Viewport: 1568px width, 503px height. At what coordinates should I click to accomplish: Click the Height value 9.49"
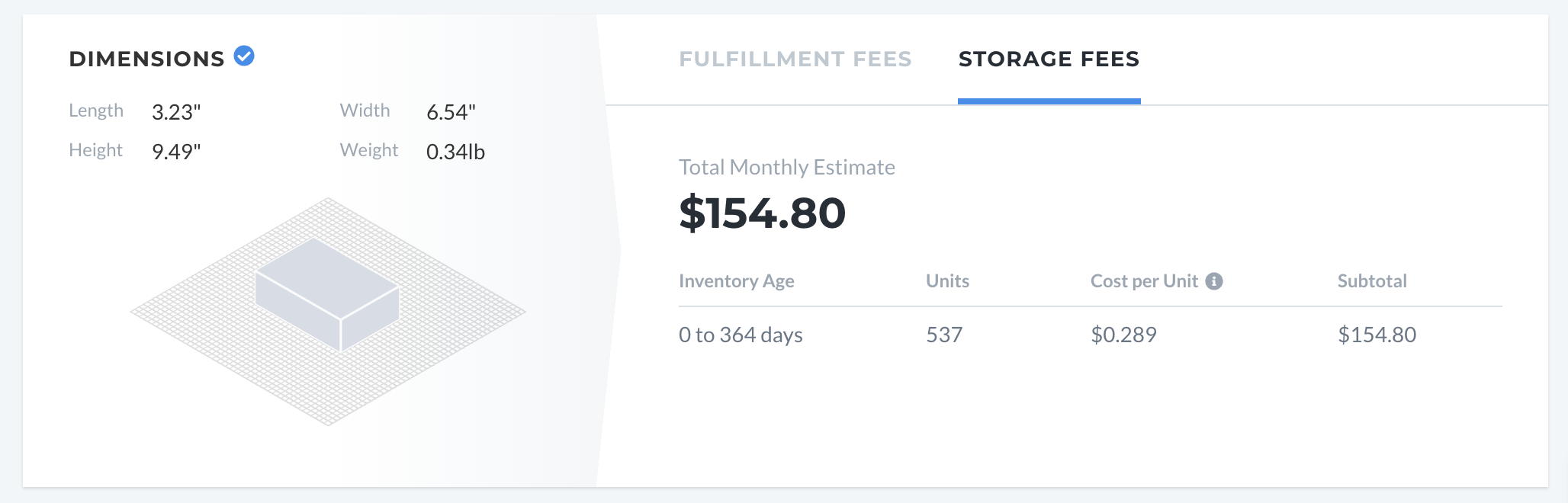[x=176, y=152]
